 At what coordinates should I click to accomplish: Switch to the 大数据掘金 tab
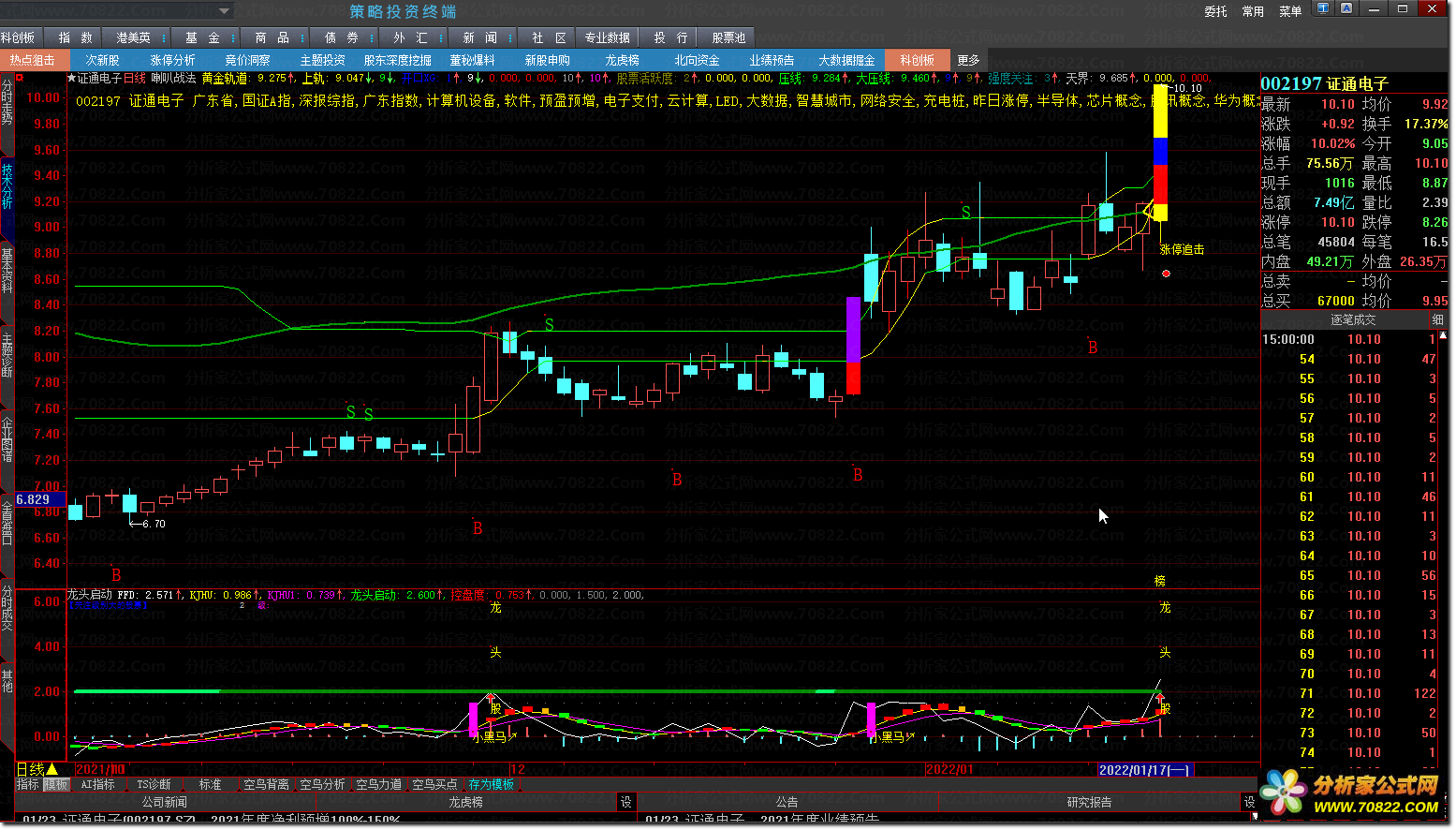pyautogui.click(x=846, y=60)
